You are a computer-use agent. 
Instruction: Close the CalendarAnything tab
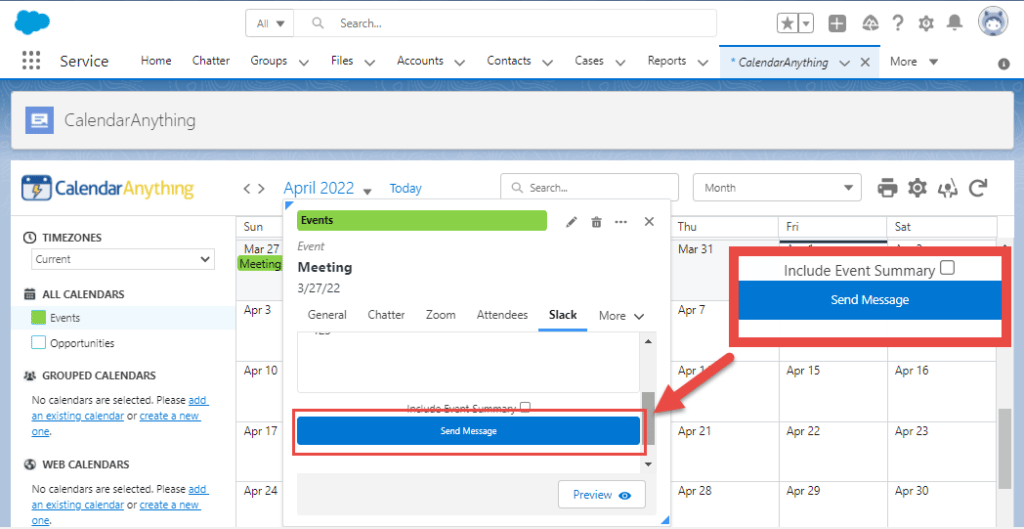865,62
